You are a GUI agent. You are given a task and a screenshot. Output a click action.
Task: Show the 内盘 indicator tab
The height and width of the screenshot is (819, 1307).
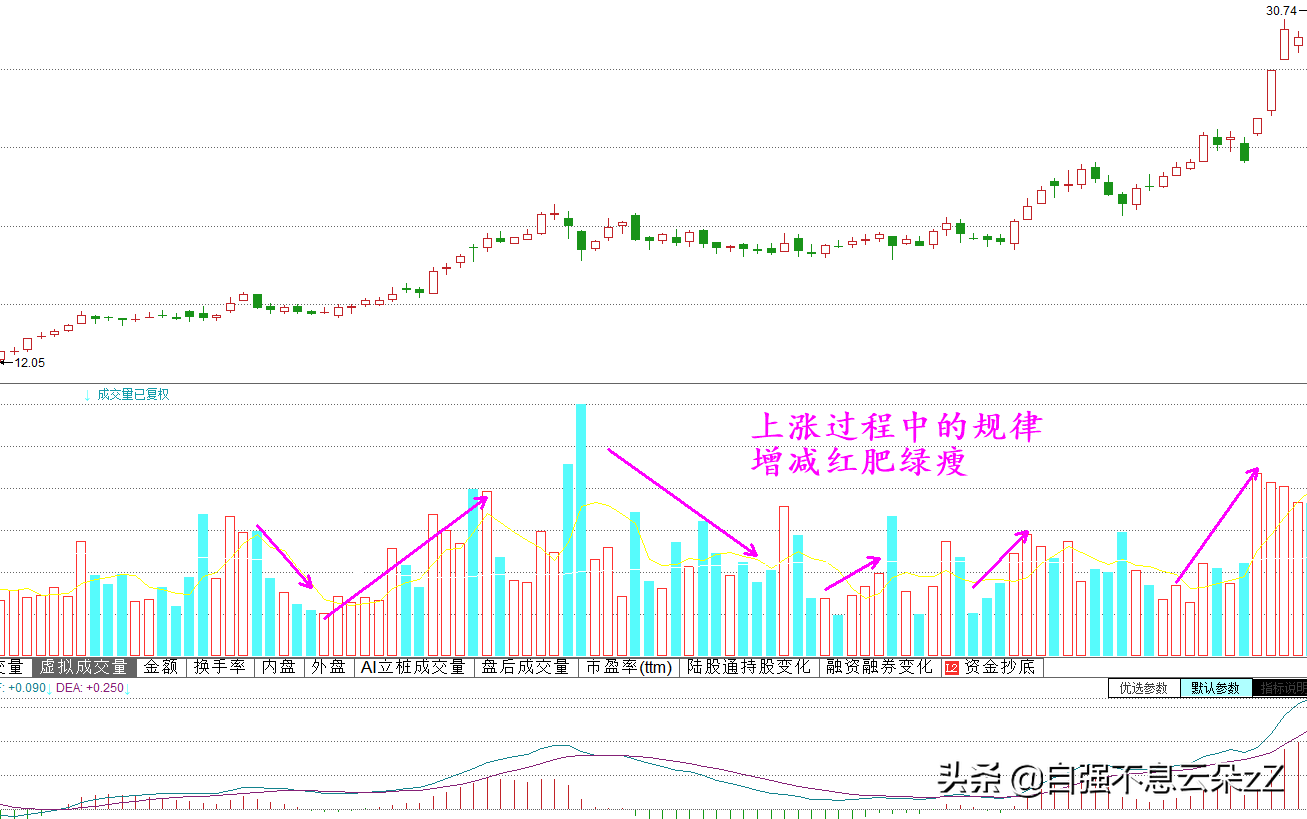(280, 667)
